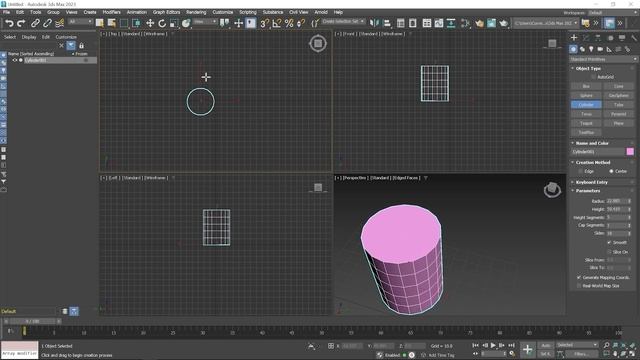Click the Render Setup teapot icon
The height and width of the screenshot is (360, 640).
pos(479,23)
